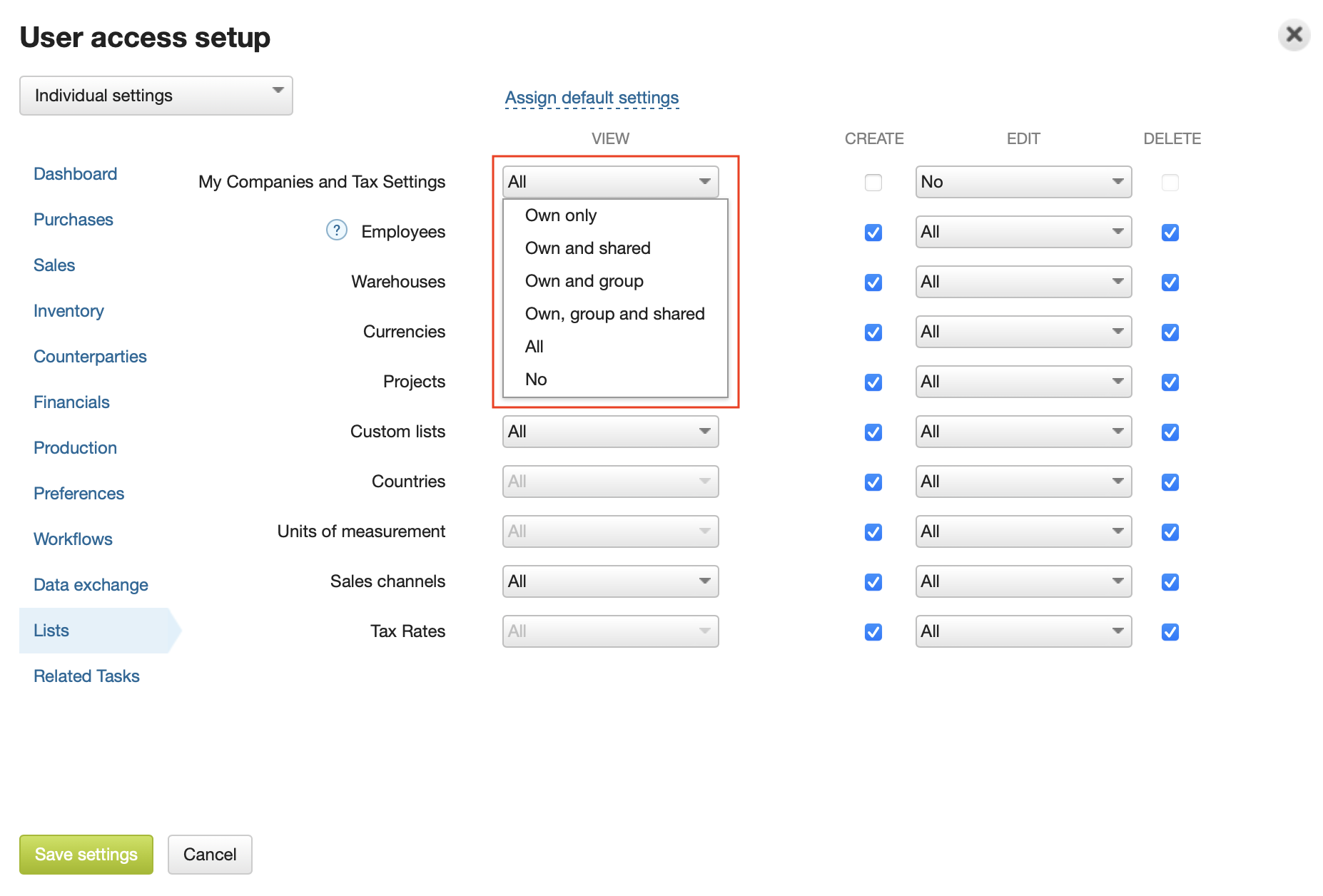1323x896 pixels.
Task: Close the User access setup dialog
Action: click(1294, 35)
